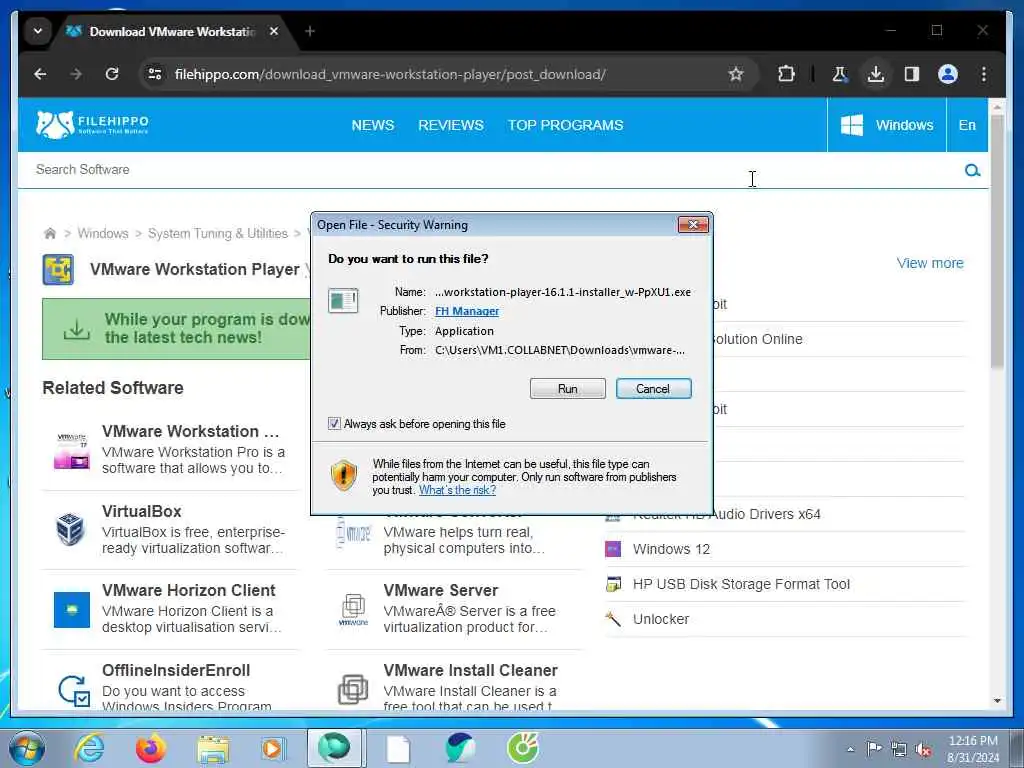Open Chrome profile avatar
The image size is (1024, 768).
point(948,74)
